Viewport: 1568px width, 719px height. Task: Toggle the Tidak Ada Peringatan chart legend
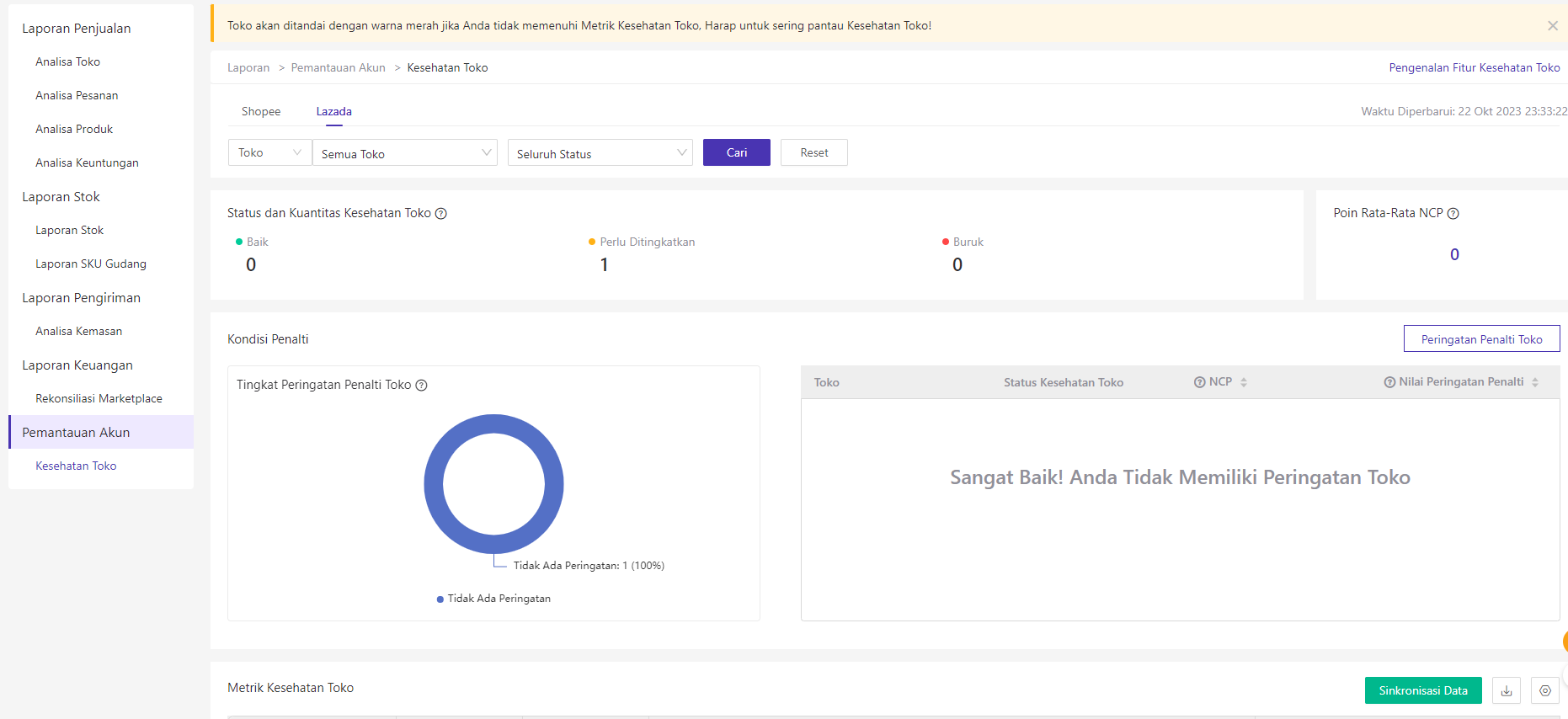point(493,599)
